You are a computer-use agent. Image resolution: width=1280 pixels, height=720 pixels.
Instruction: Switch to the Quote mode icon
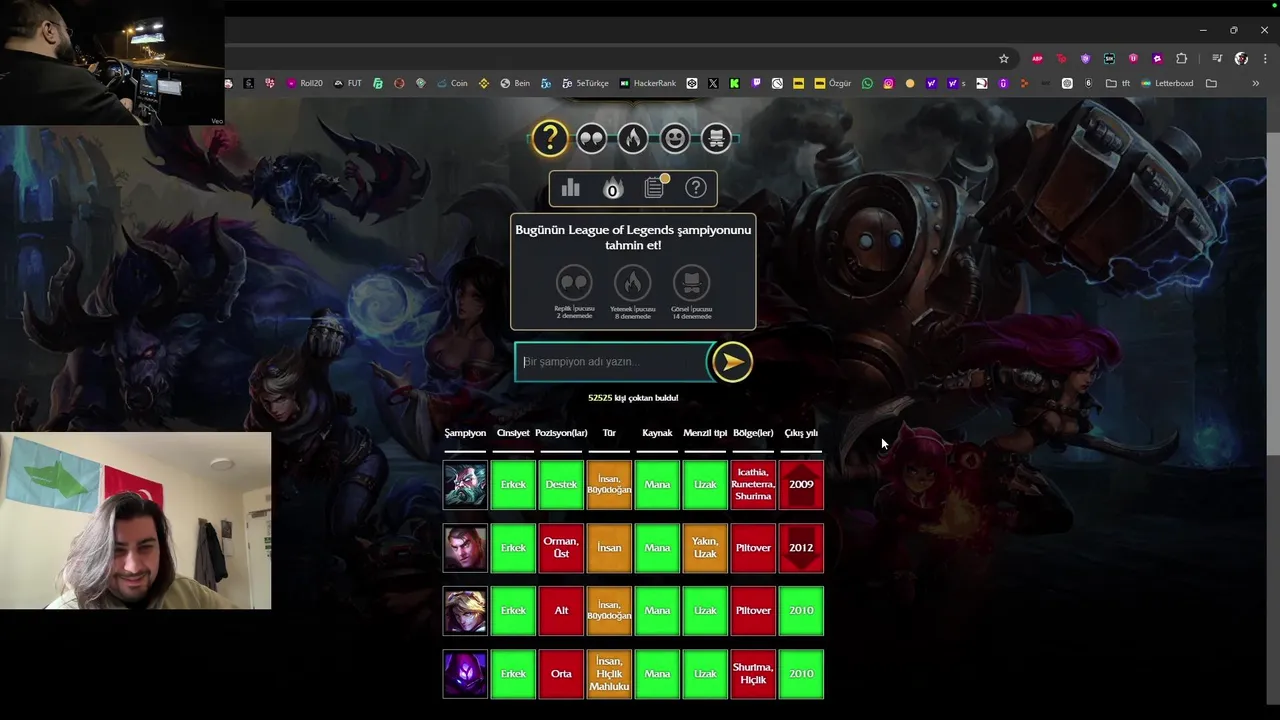click(x=591, y=138)
